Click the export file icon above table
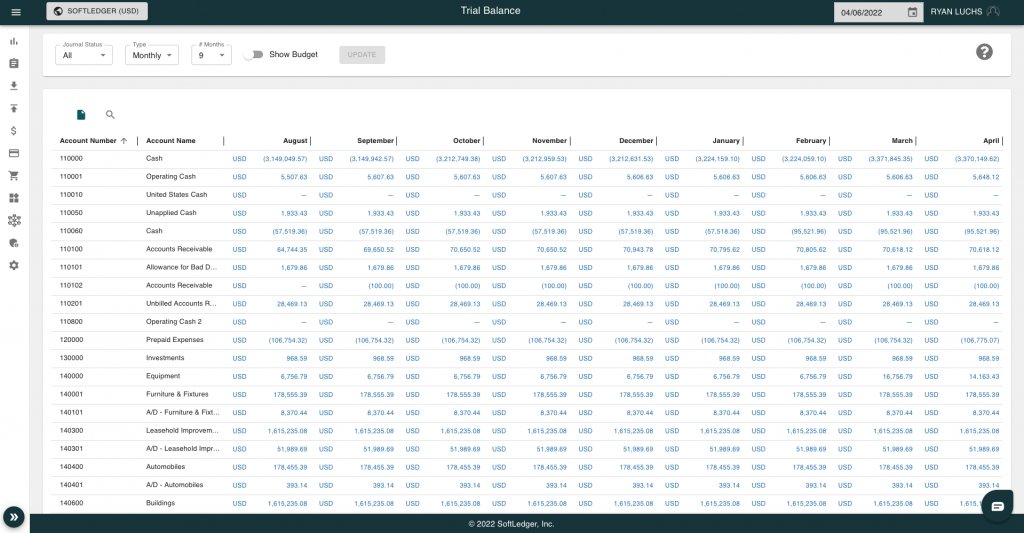 click(x=81, y=115)
